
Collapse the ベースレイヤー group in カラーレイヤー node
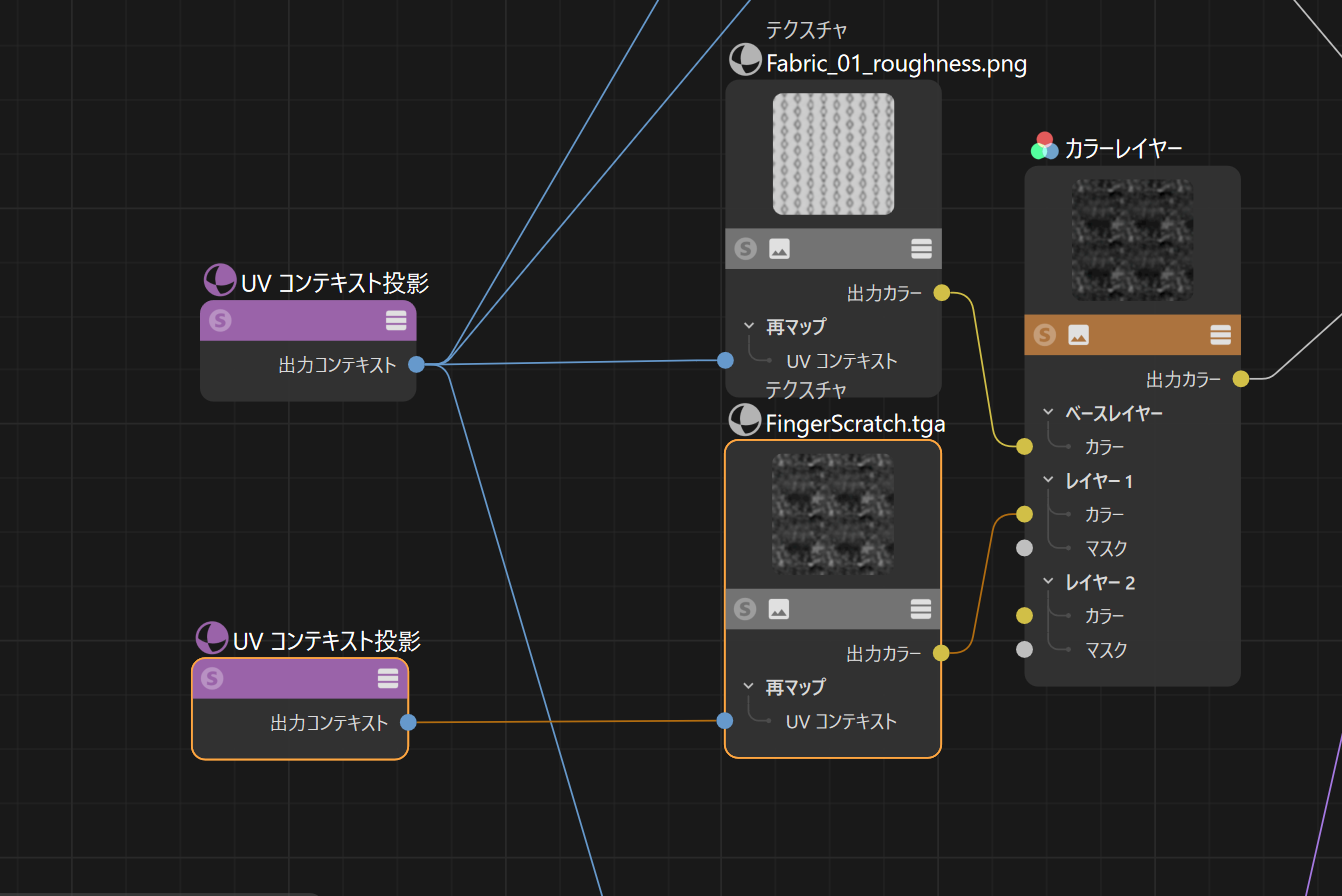click(1047, 412)
